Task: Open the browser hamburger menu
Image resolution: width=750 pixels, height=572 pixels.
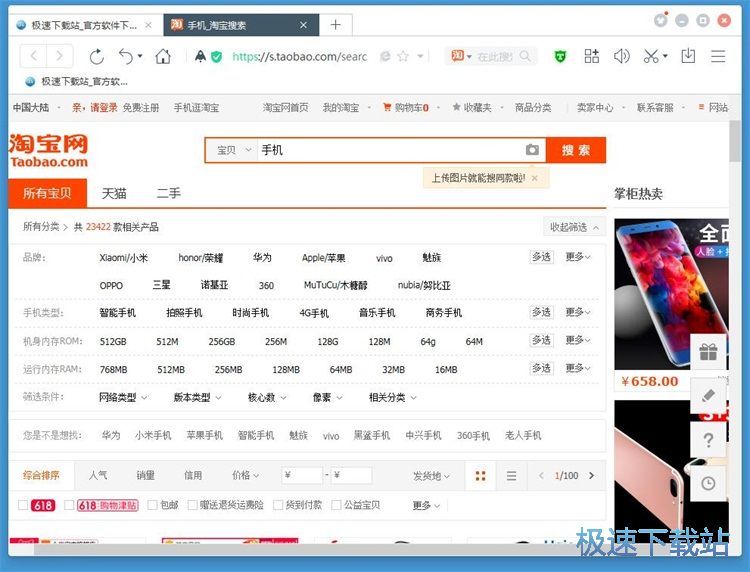Action: point(718,56)
